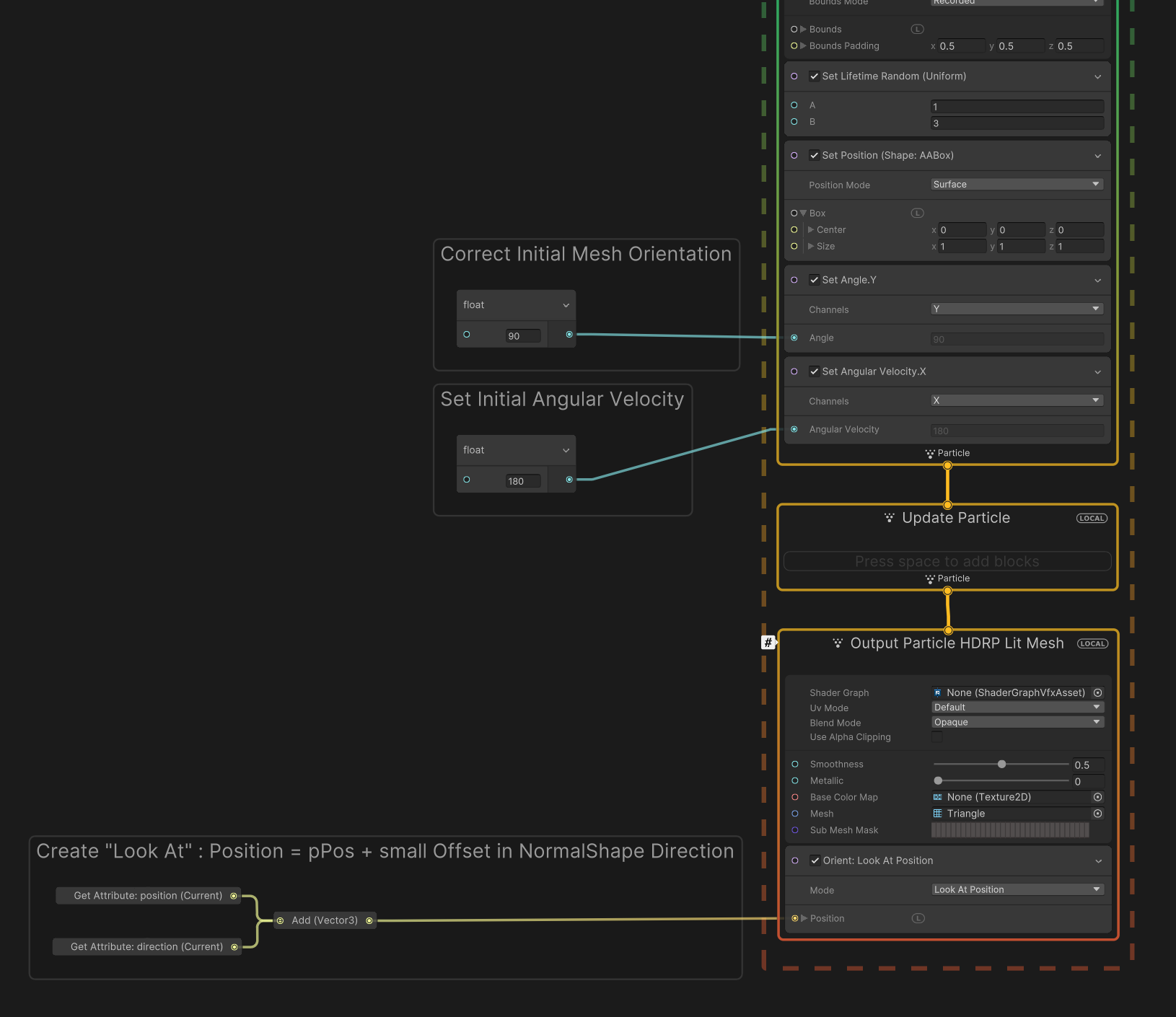Enable Use Alpha Clipping
The image size is (1176, 1017).
tap(937, 736)
